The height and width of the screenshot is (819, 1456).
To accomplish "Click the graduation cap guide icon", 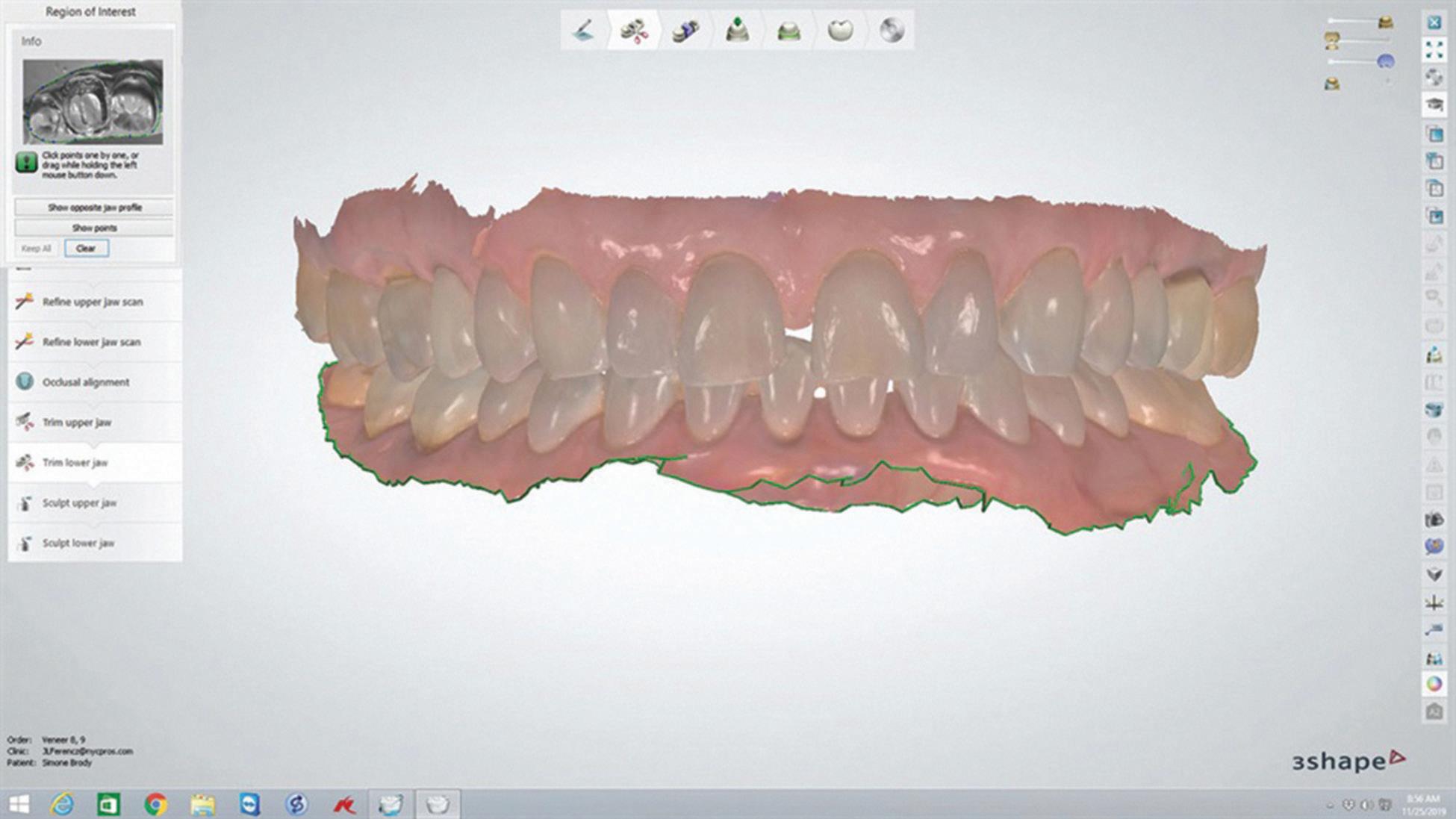I will click(1434, 105).
